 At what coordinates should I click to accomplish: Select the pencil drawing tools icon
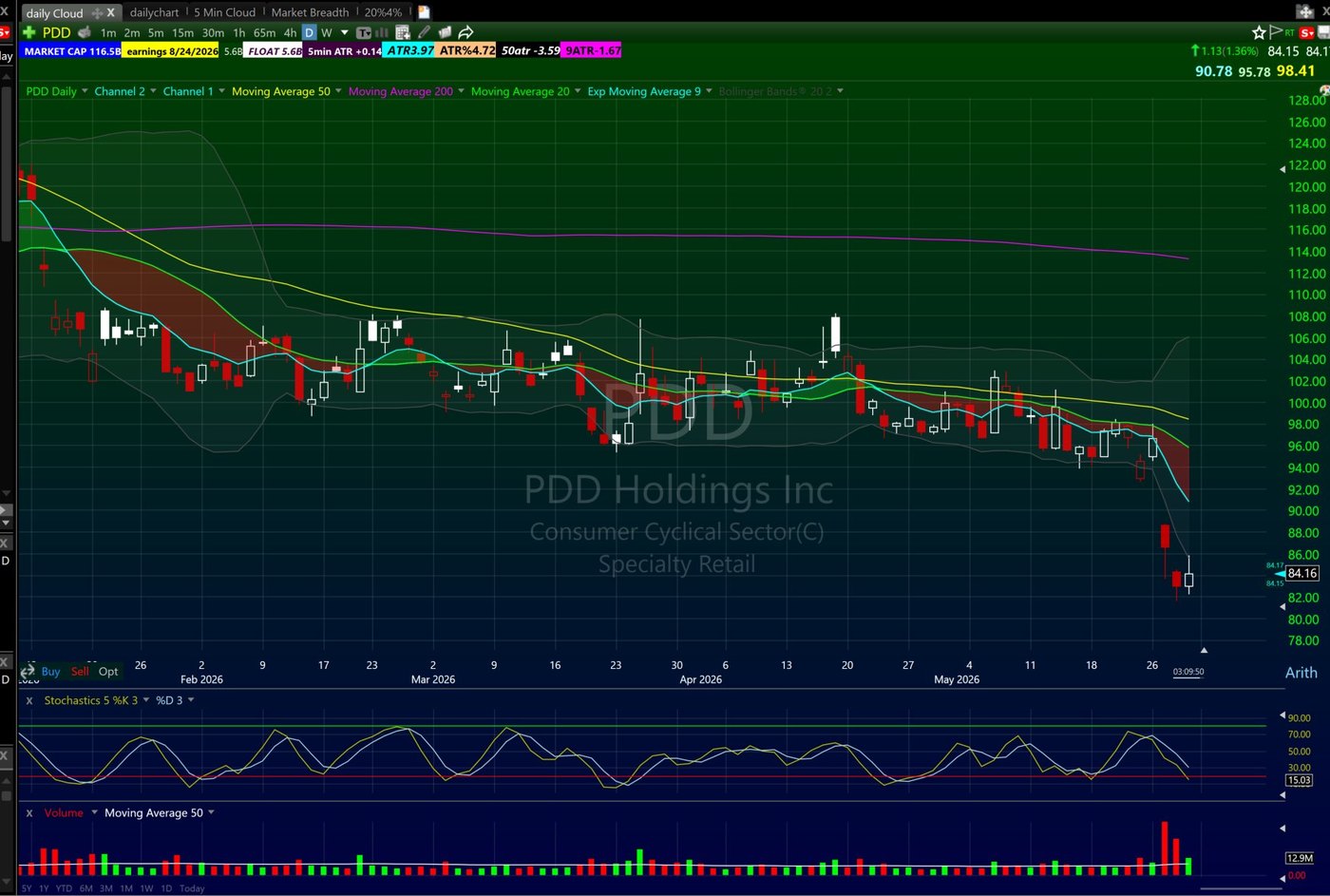point(425,32)
